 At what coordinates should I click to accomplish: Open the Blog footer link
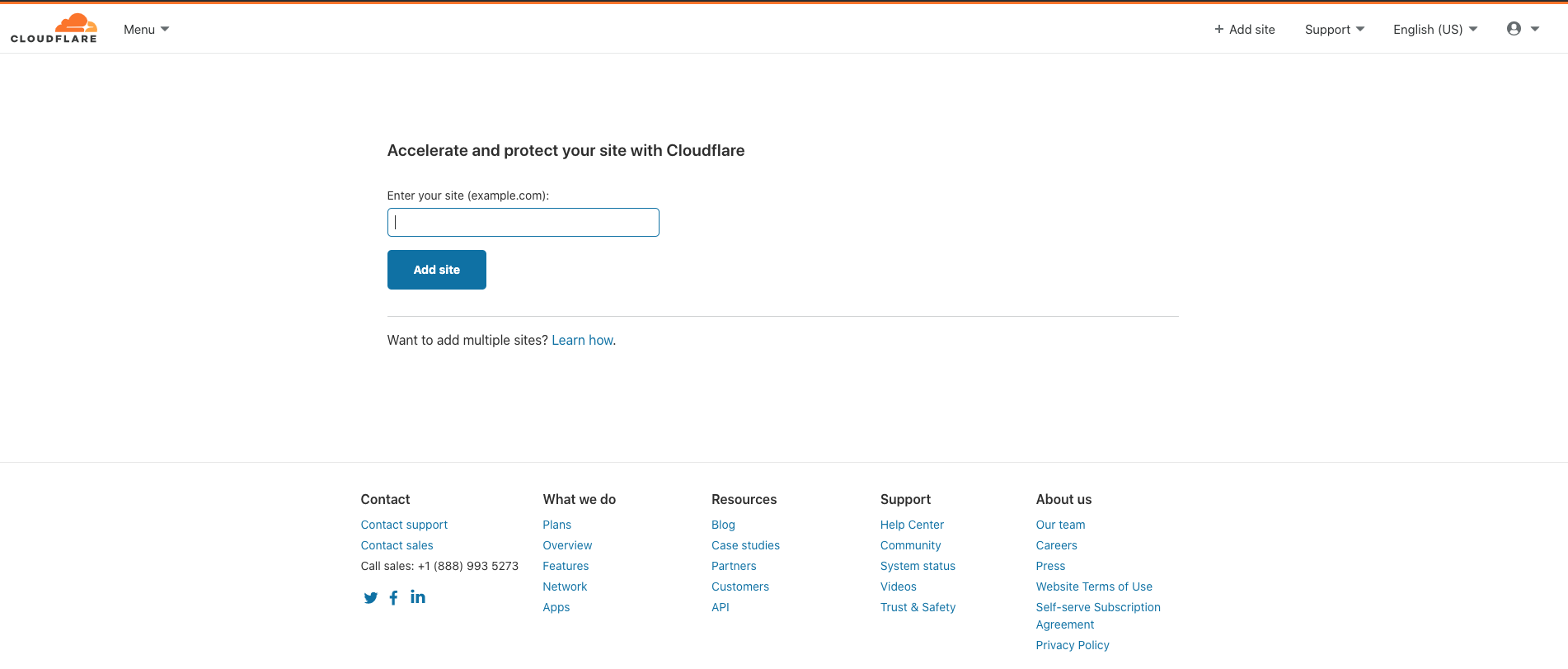pyautogui.click(x=723, y=525)
